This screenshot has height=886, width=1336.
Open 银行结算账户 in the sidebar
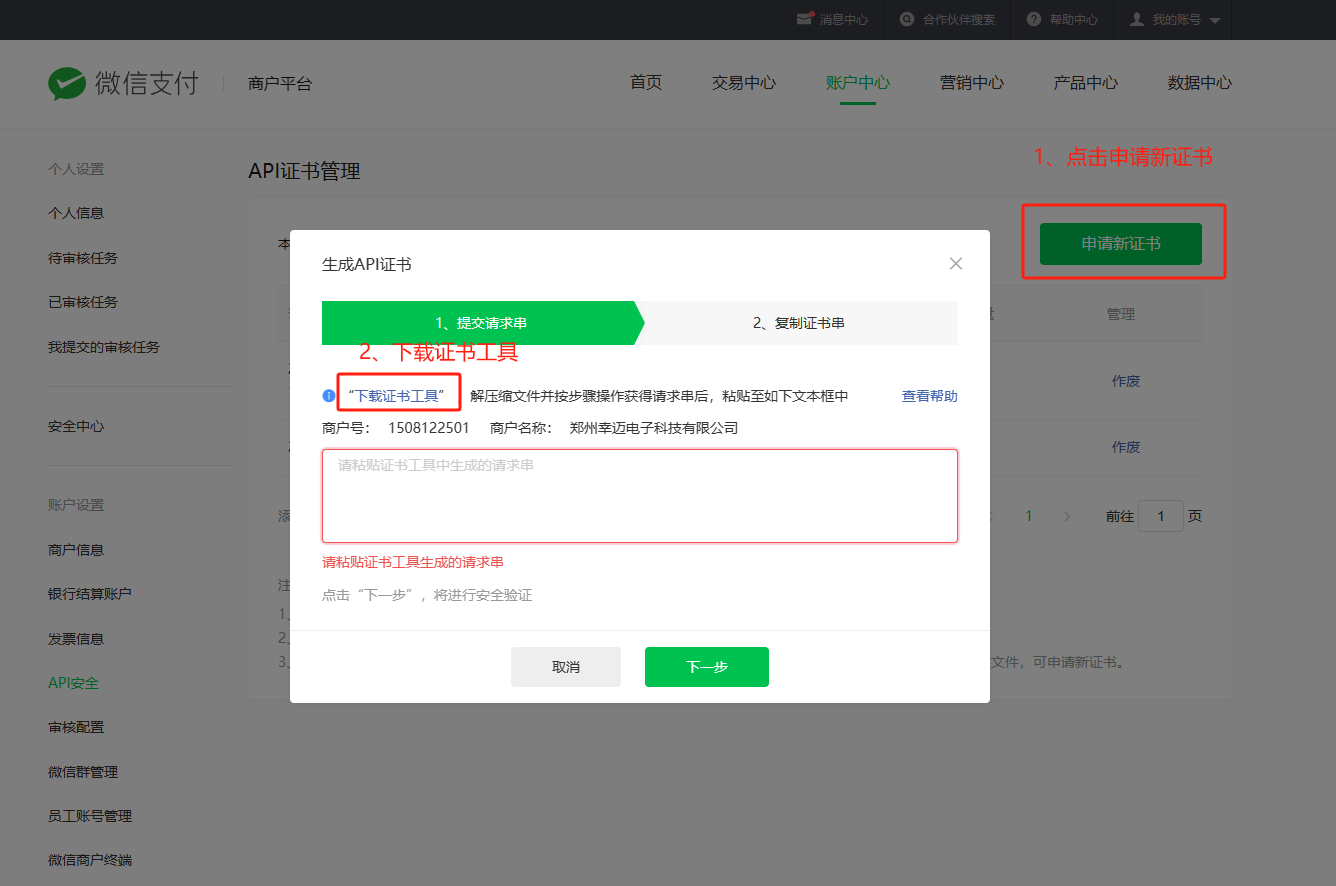(90, 594)
